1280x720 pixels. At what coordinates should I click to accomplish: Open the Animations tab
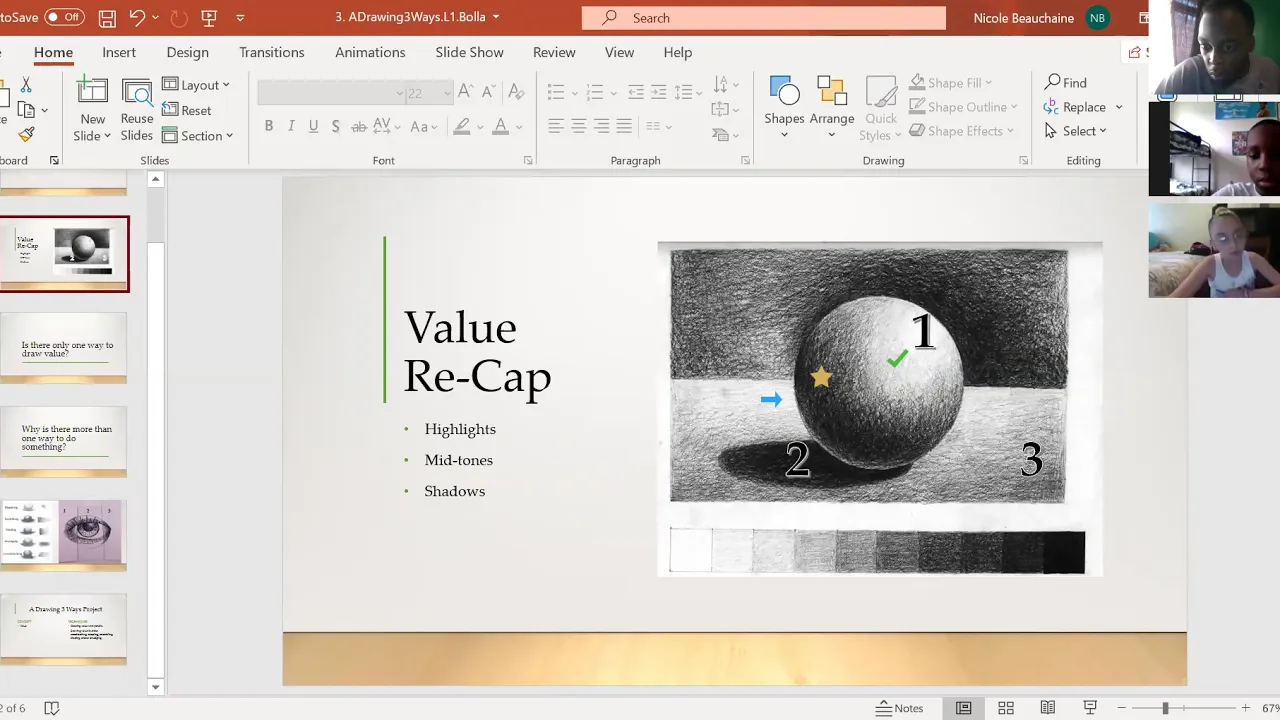point(370,52)
